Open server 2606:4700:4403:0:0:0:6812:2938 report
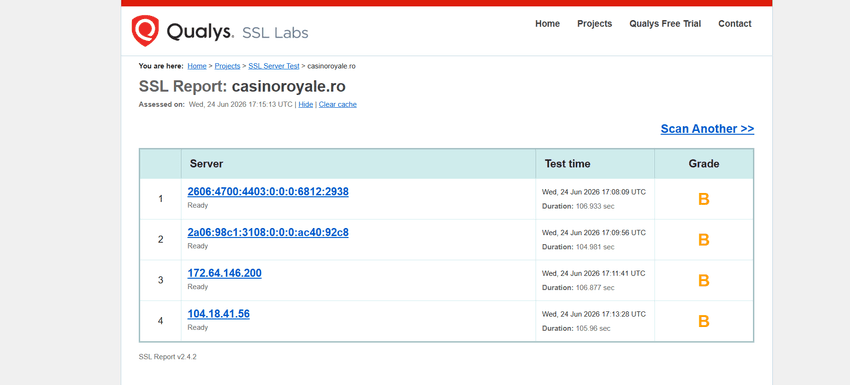Image resolution: width=850 pixels, height=385 pixels. (268, 191)
